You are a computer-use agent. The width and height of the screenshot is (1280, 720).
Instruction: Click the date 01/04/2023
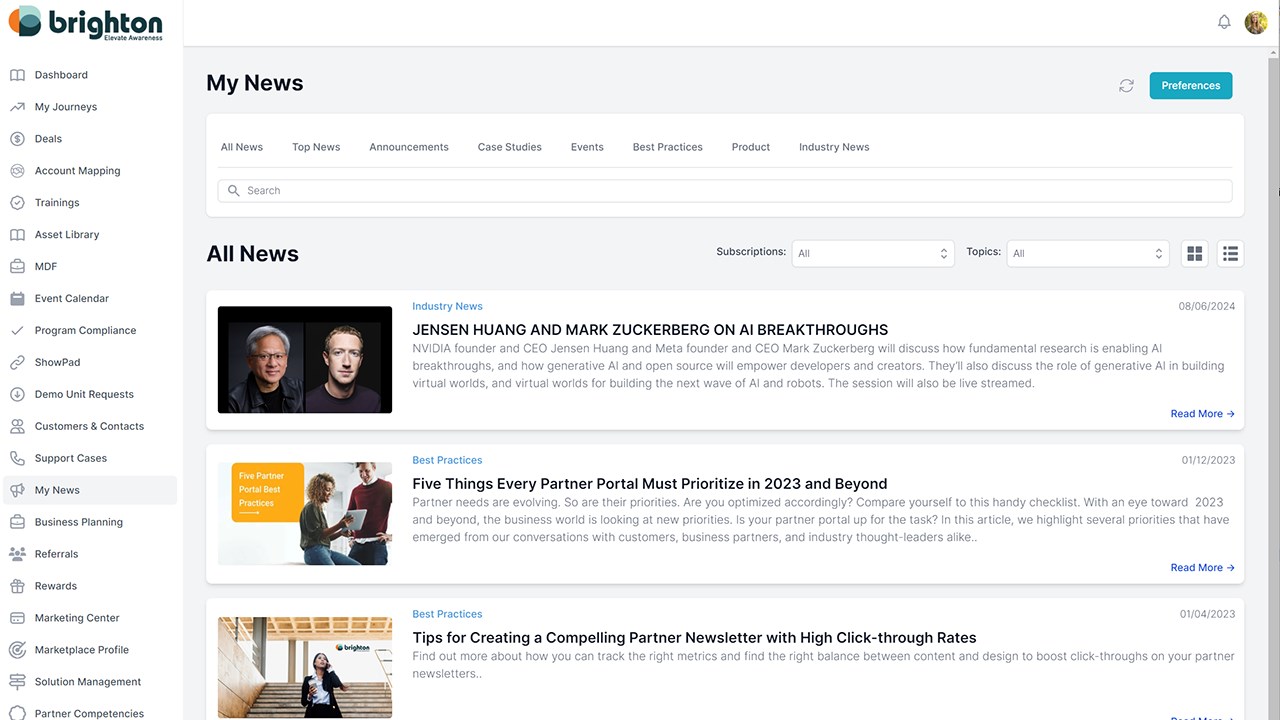tap(1207, 615)
